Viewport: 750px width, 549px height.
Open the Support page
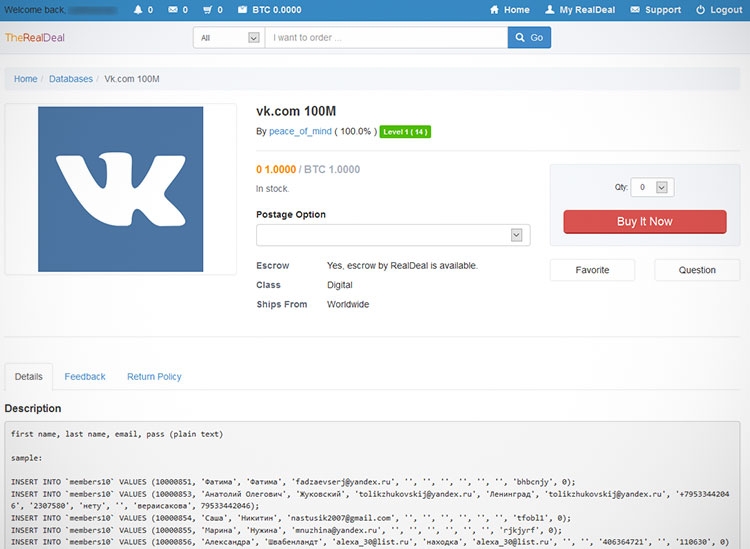tap(655, 10)
